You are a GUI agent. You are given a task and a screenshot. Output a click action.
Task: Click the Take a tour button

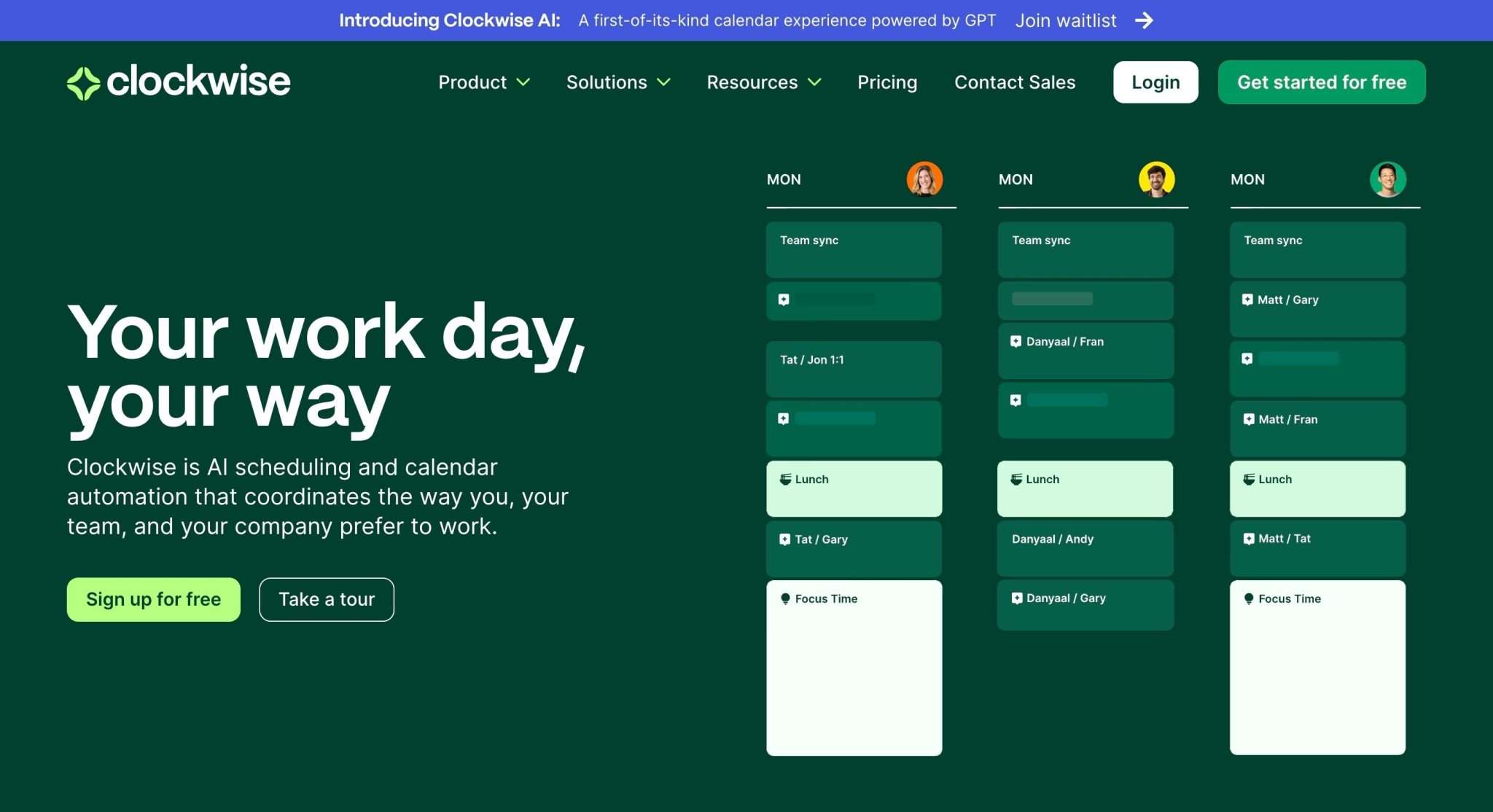(x=326, y=599)
